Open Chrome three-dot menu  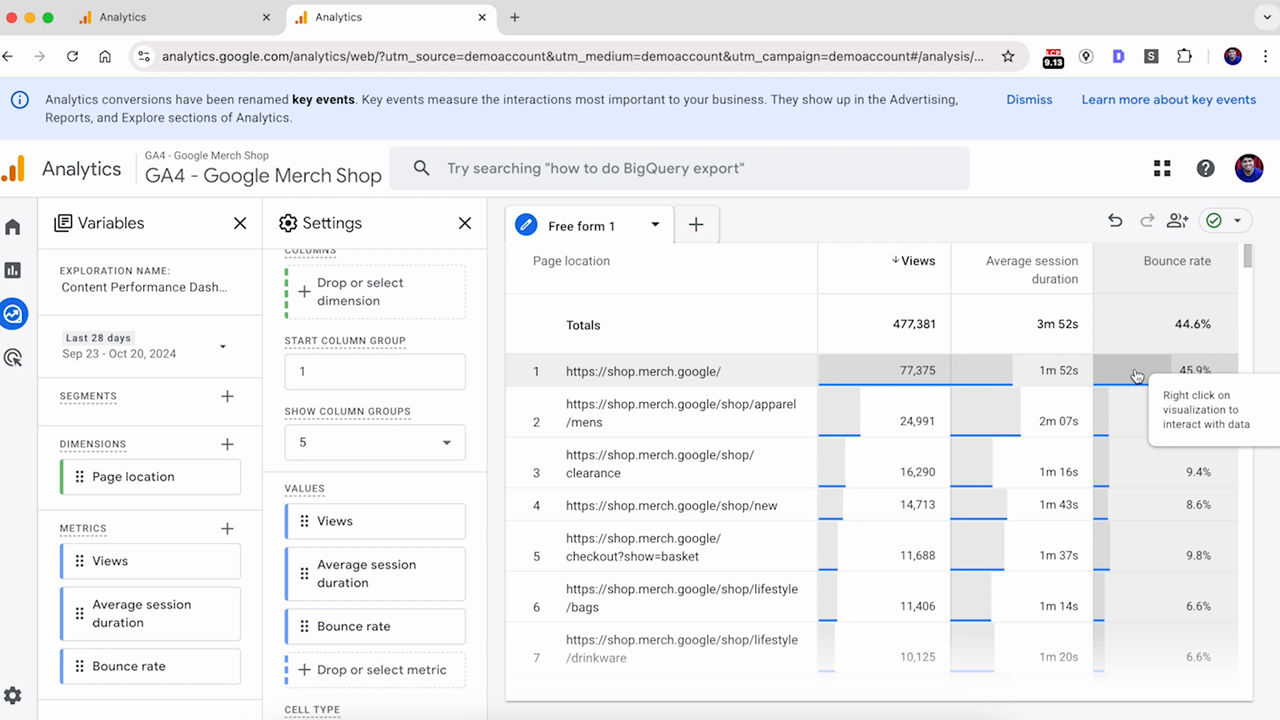pyautogui.click(x=1265, y=57)
